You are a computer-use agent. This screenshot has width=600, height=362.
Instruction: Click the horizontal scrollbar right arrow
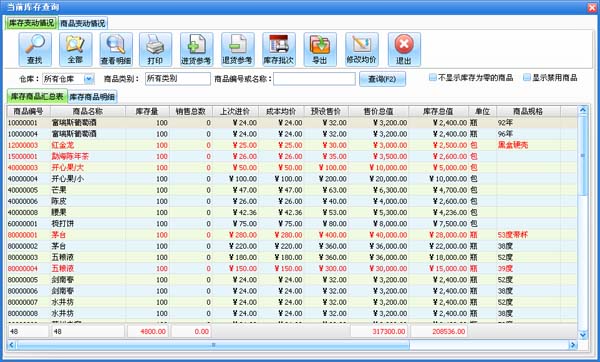[x=573, y=345]
